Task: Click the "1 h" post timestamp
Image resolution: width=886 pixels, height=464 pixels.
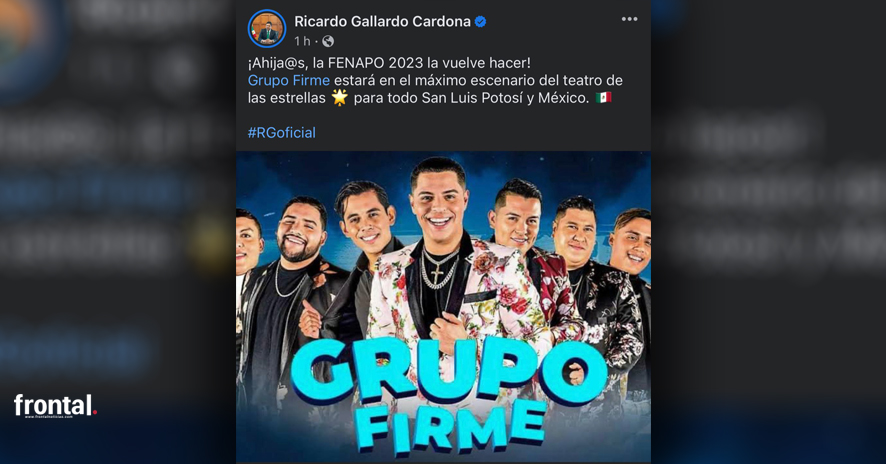Action: point(302,41)
